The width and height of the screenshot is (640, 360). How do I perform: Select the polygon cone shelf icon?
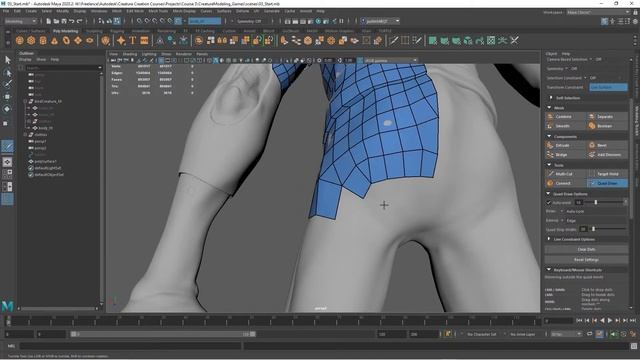54,40
